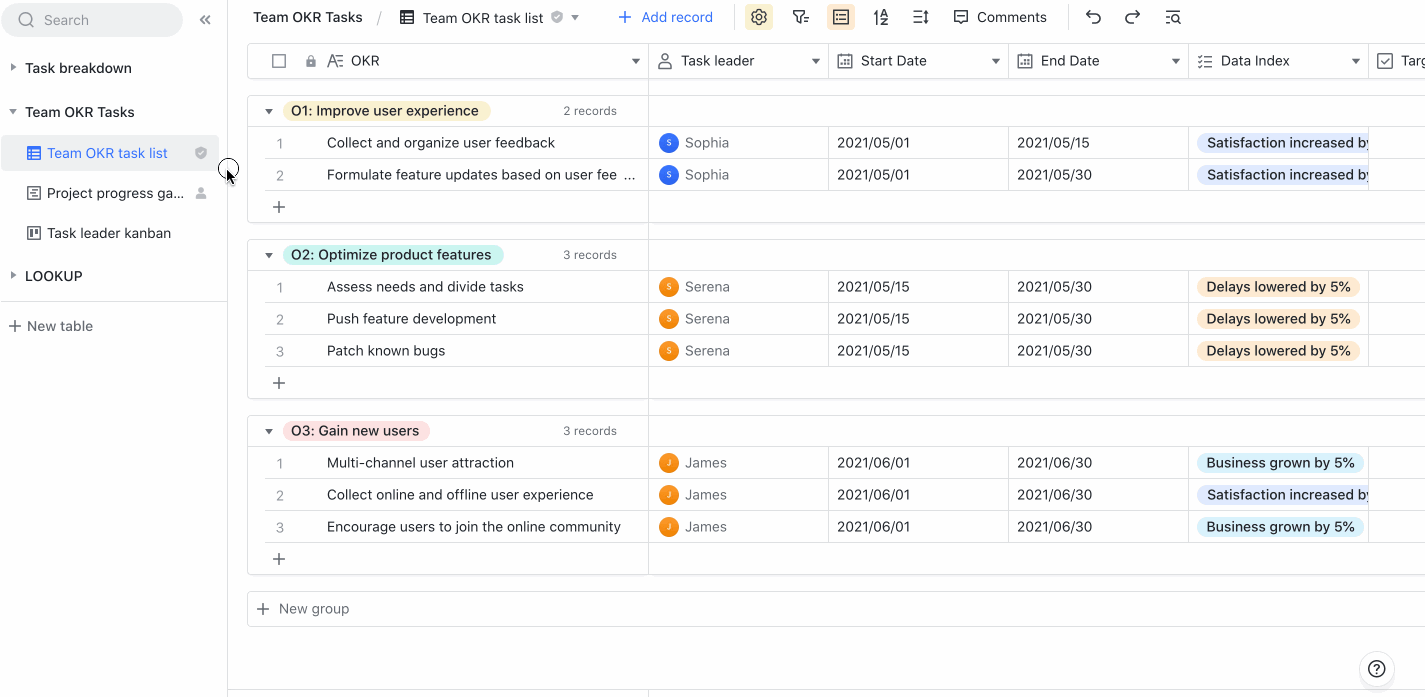Click the undo icon
The image size is (1425, 697).
click(x=1093, y=17)
